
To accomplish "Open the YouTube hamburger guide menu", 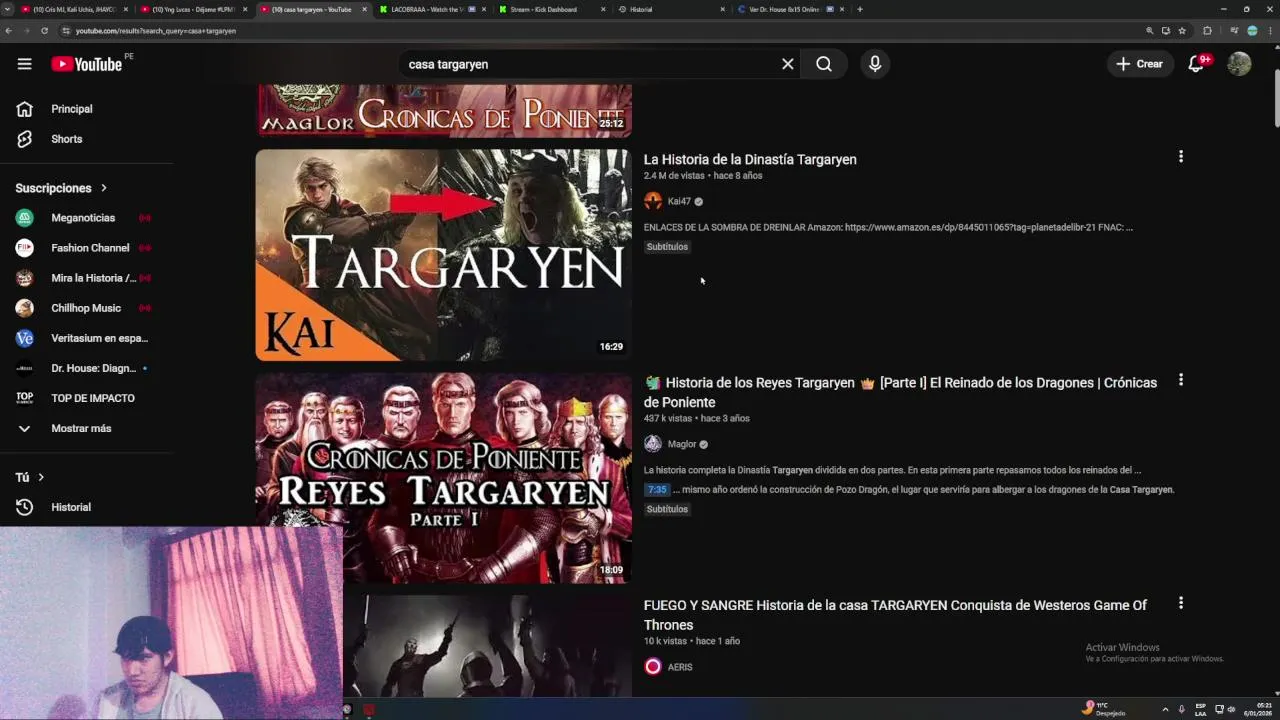I will click(24, 64).
